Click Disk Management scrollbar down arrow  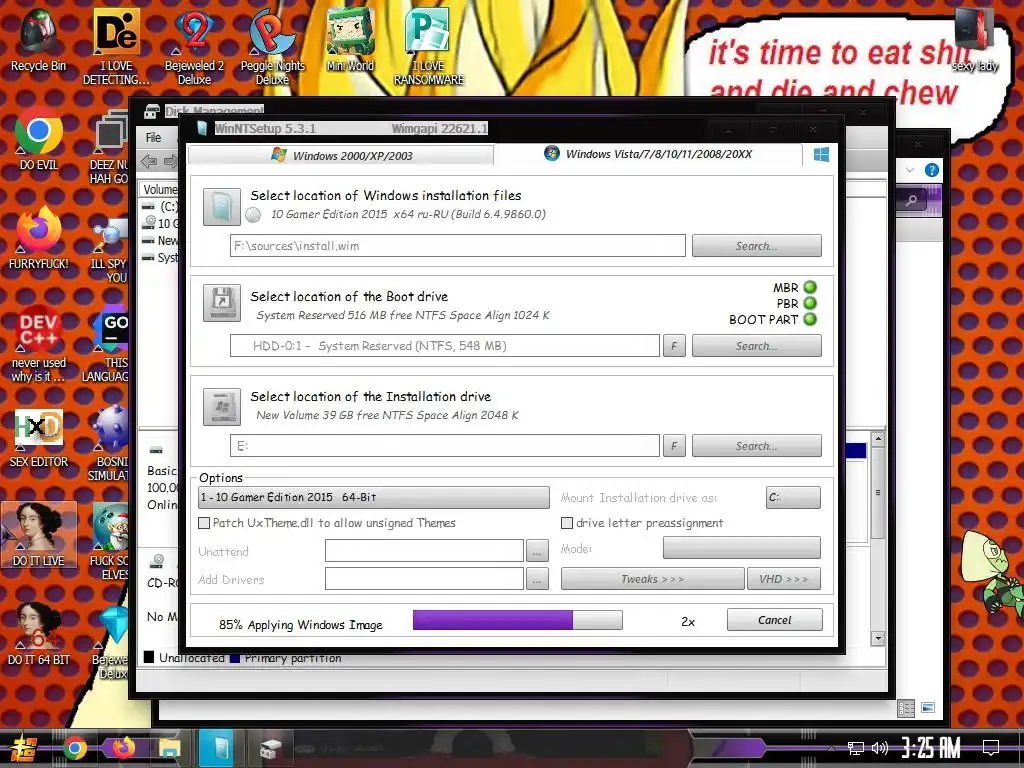(878, 638)
